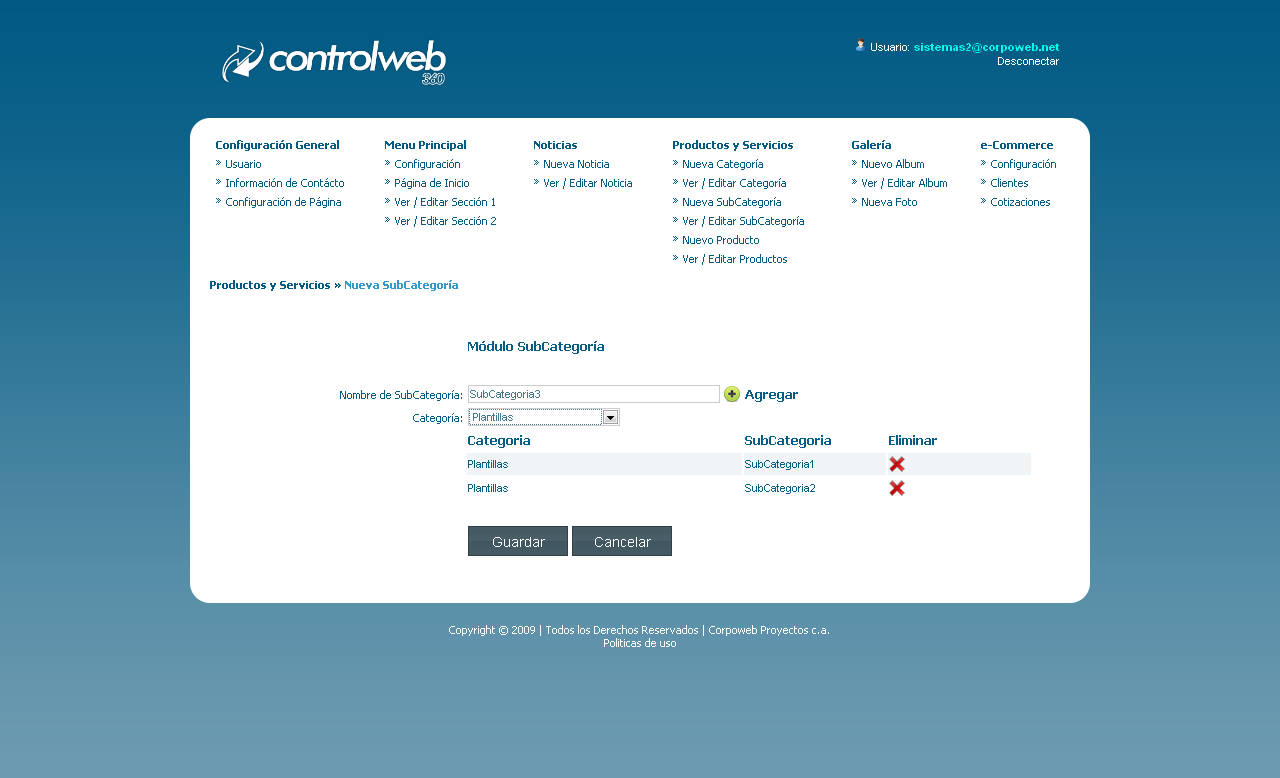Select Nuevo Album under Galería
The height and width of the screenshot is (778, 1280).
click(892, 164)
